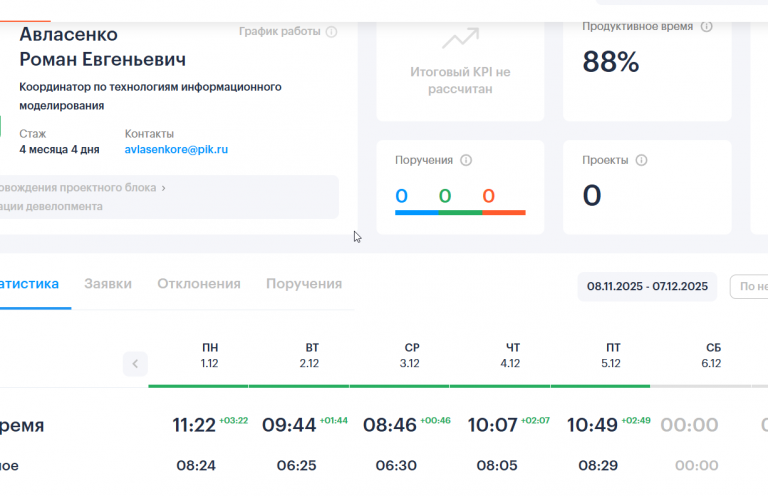Select the ПТ 5.12 day column header
Viewport: 768px width, 496px height.
[611, 355]
